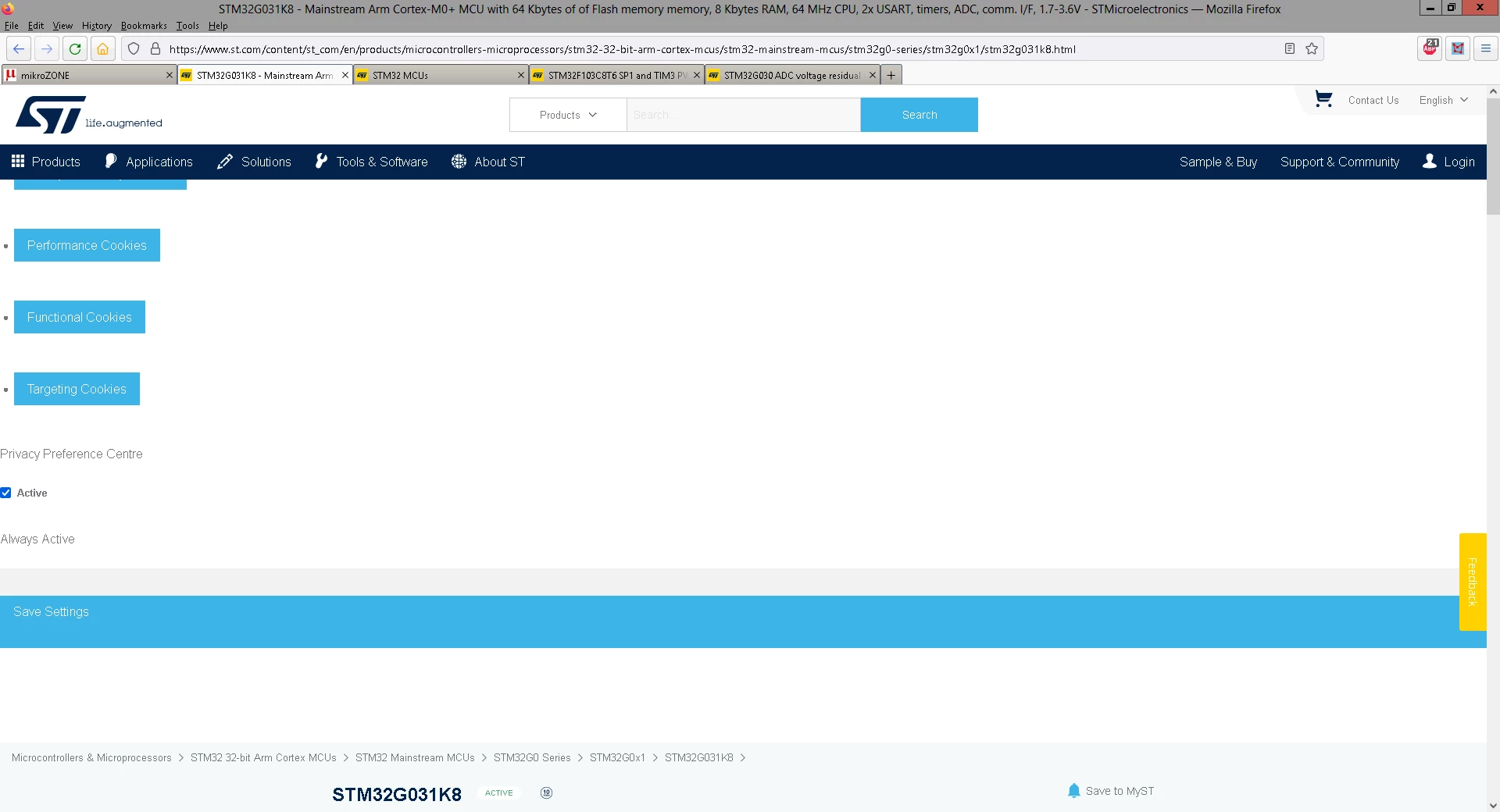Viewport: 1500px width, 812px height.
Task: Open the browser home page
Action: click(x=102, y=48)
